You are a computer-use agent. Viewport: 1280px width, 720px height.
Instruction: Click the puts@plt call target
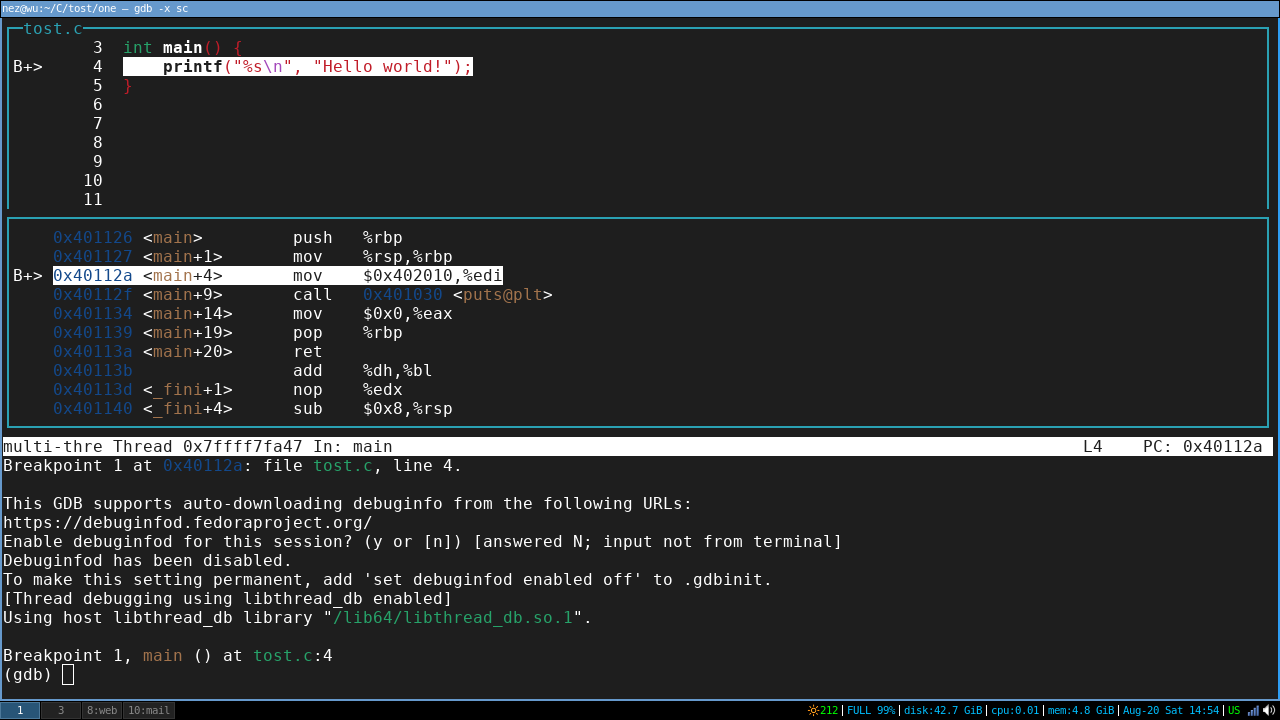point(503,295)
